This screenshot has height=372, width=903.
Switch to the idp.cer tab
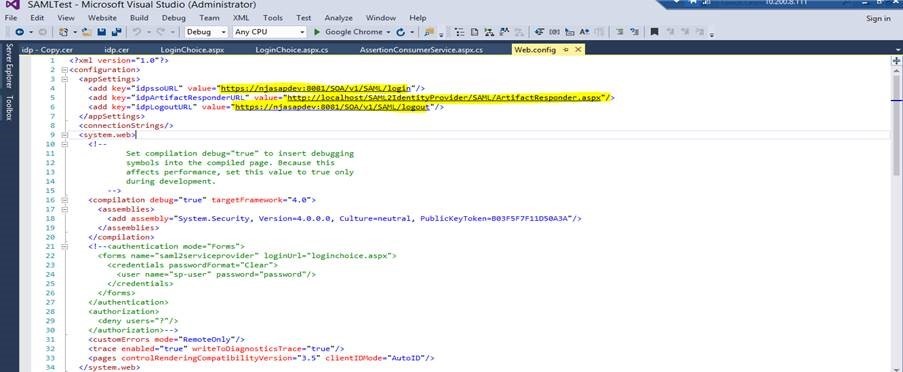117,50
